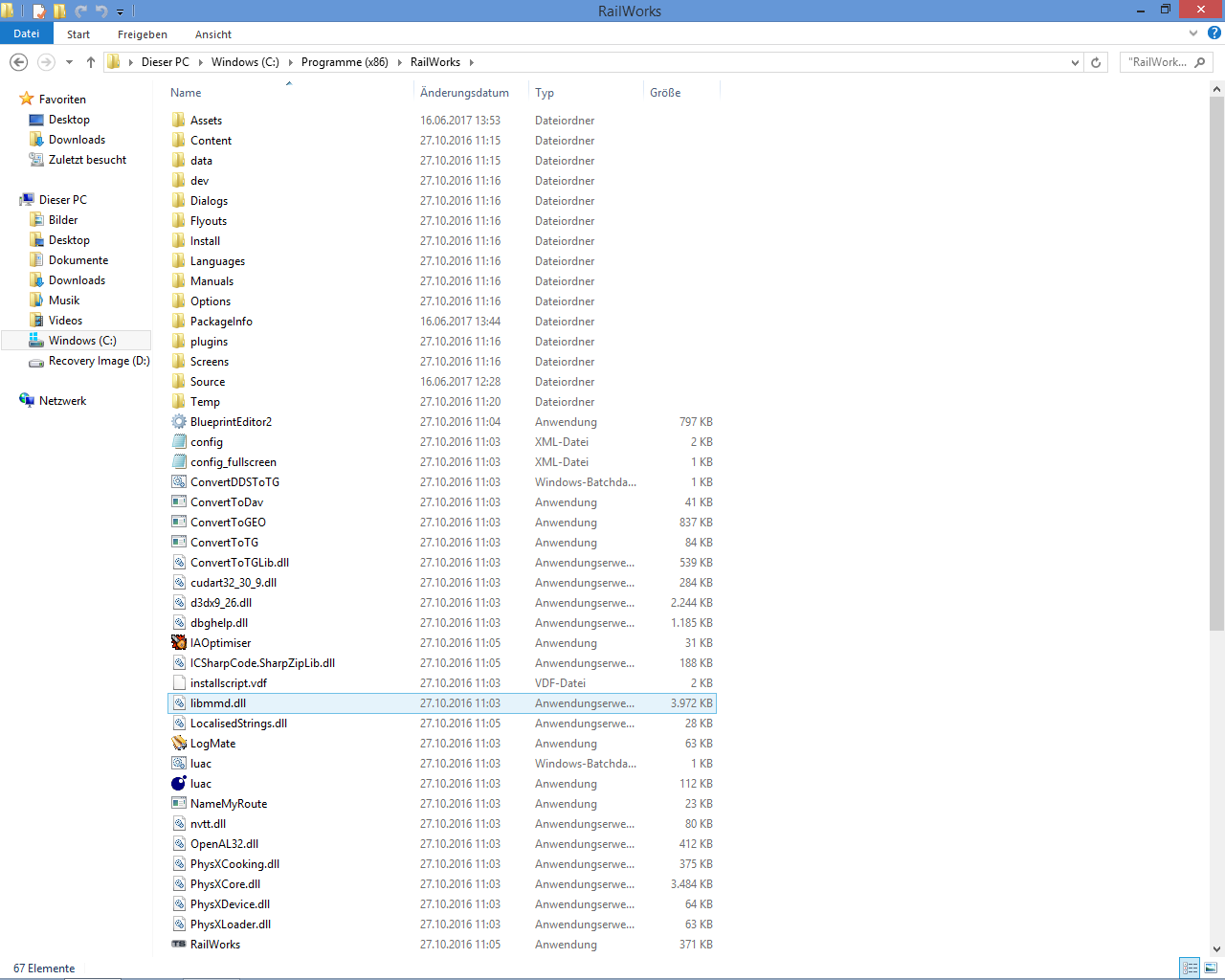Click the breadcrumb chevron after Programme (x86)

[x=400, y=62]
